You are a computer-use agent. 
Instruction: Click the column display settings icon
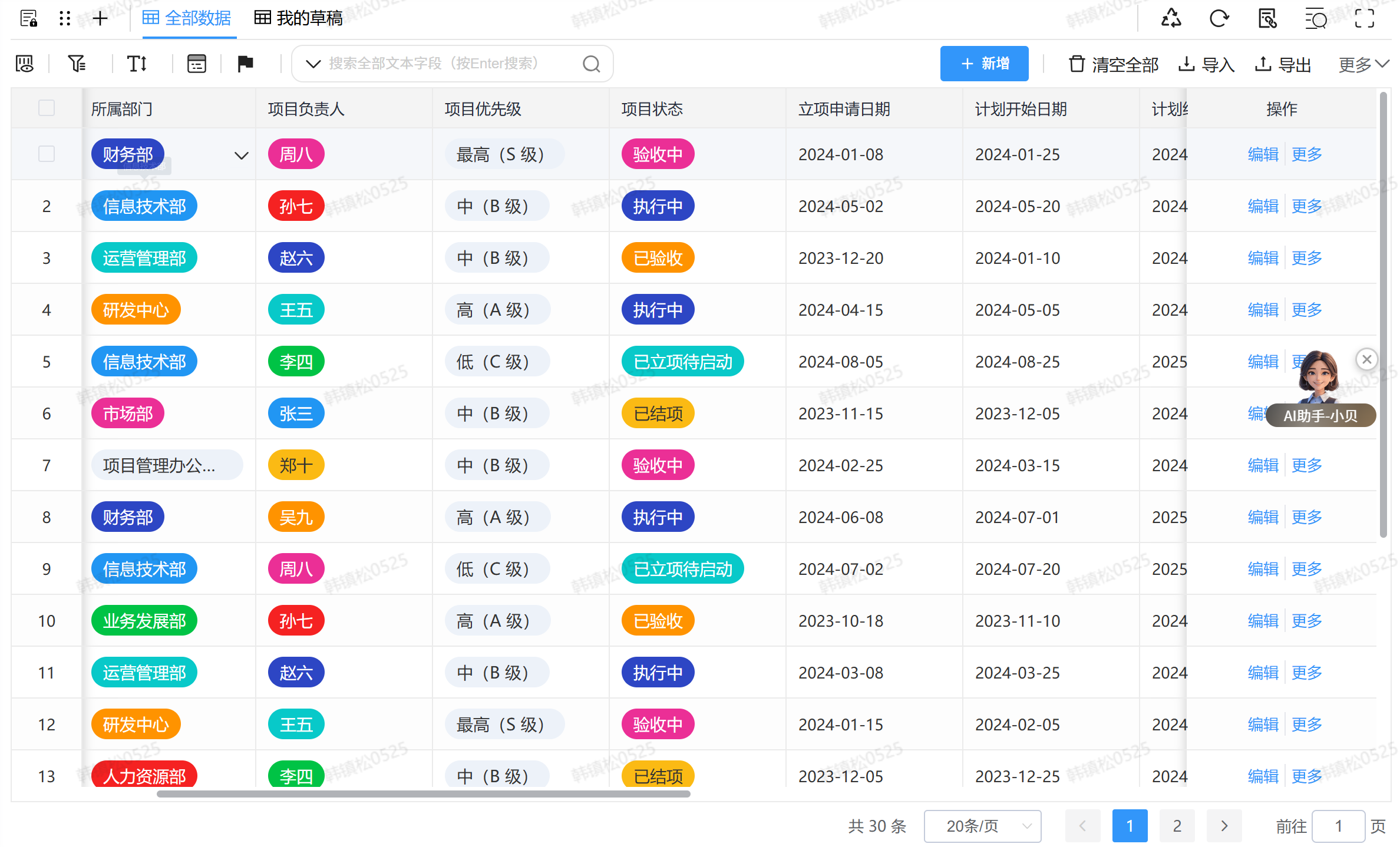click(25, 64)
